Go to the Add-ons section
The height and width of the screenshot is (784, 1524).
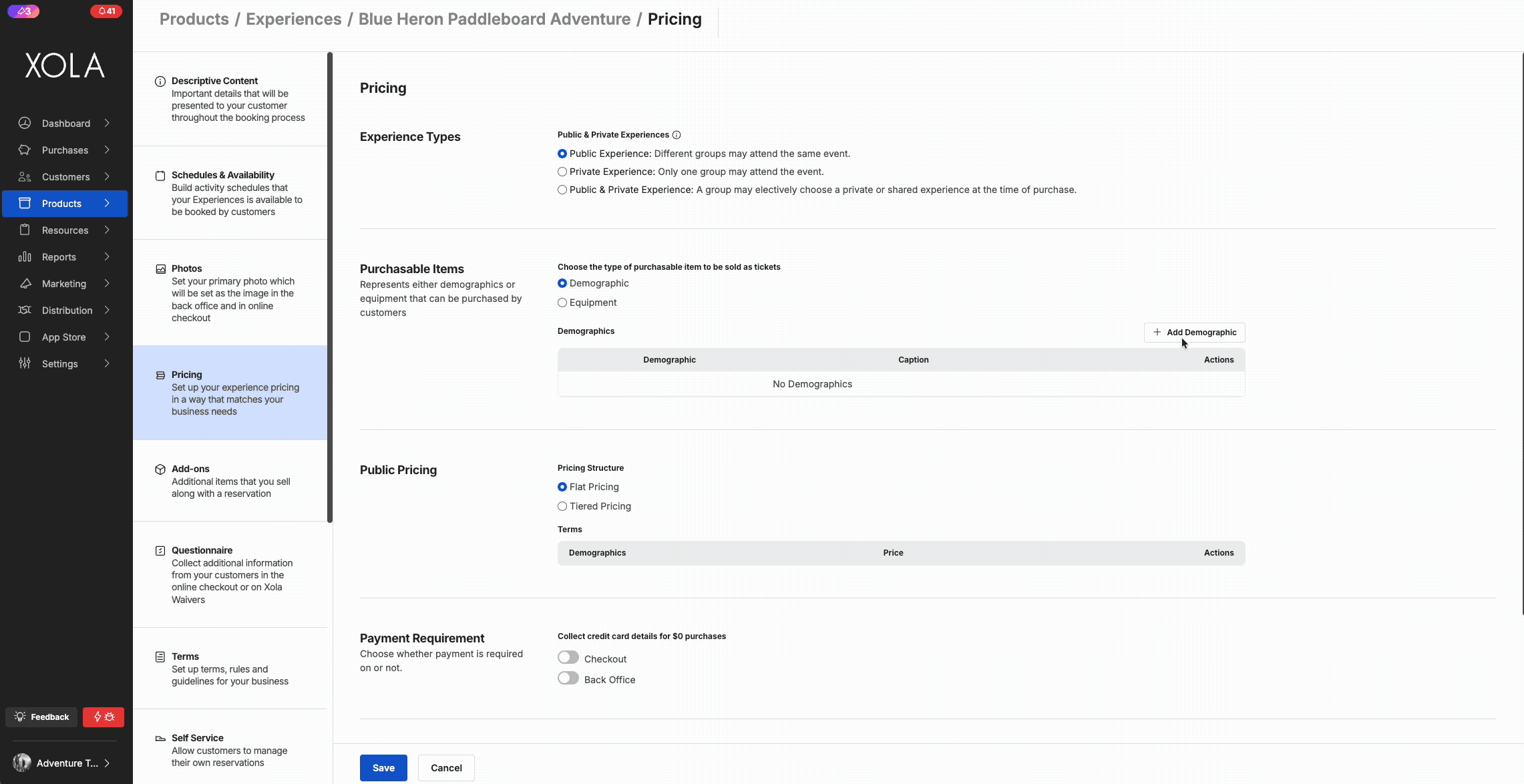(230, 481)
